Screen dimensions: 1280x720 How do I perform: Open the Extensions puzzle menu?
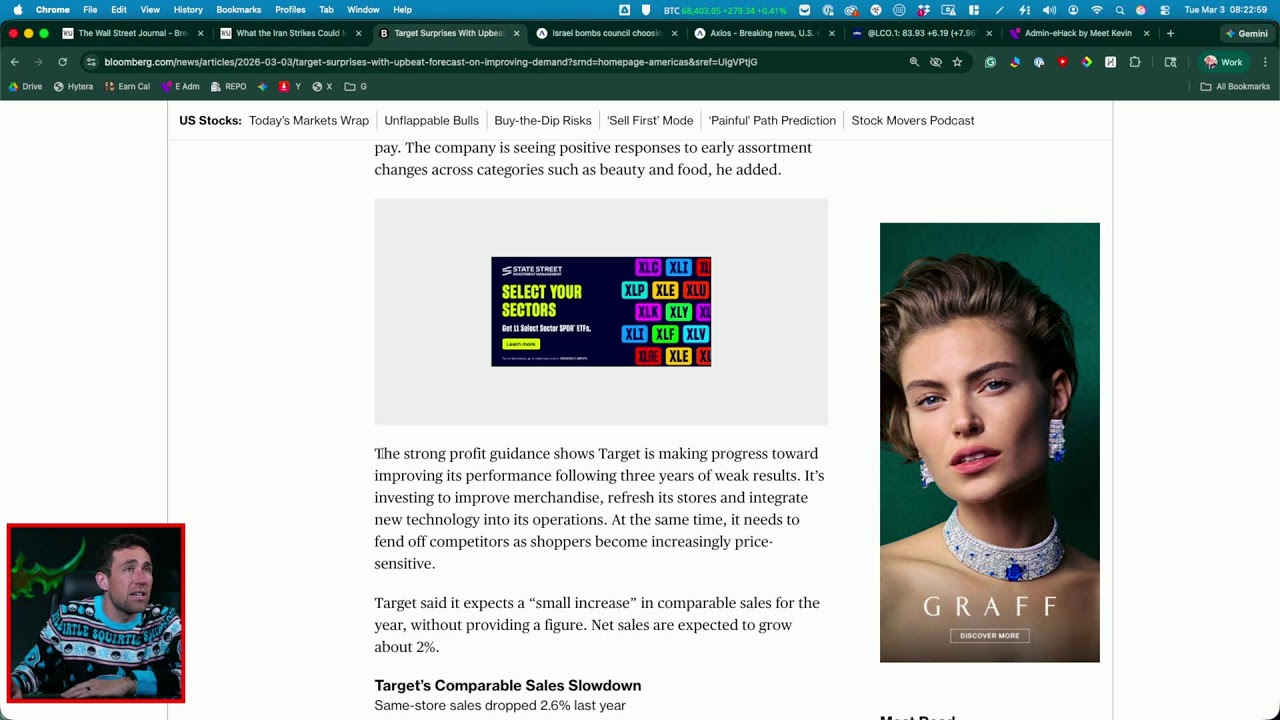click(x=1135, y=62)
